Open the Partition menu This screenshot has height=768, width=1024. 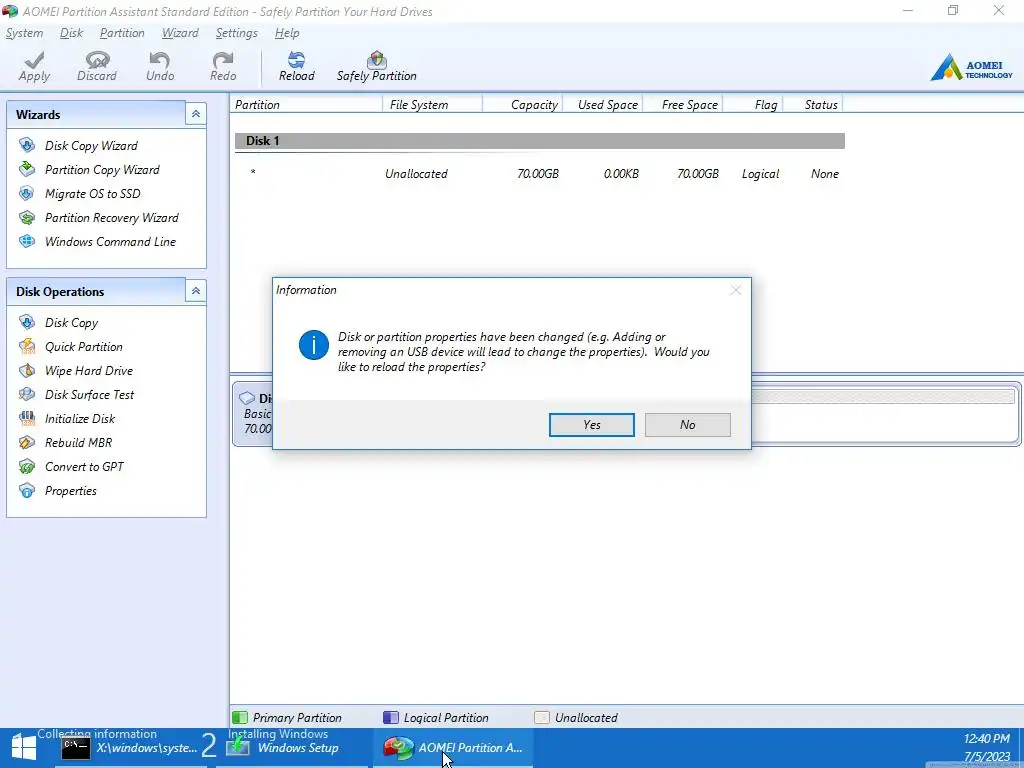point(122,33)
